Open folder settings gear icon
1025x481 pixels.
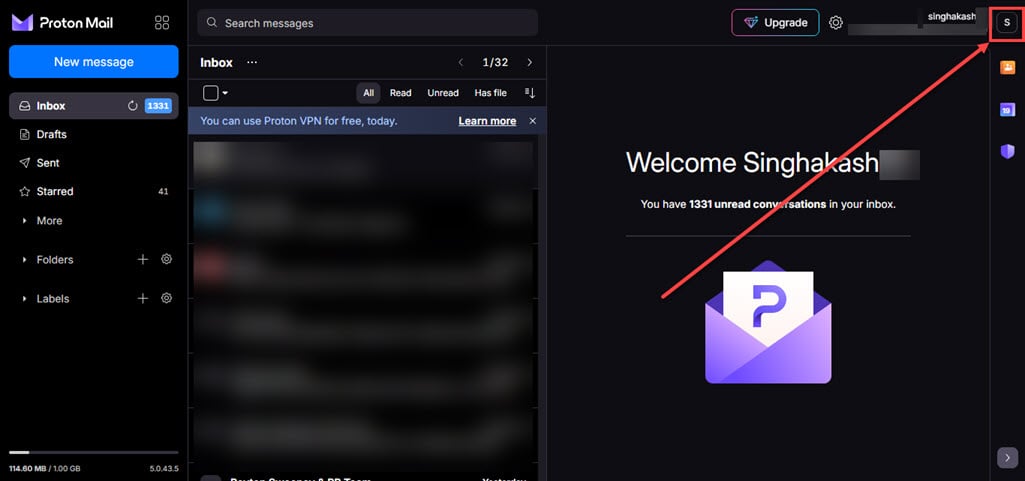167,259
